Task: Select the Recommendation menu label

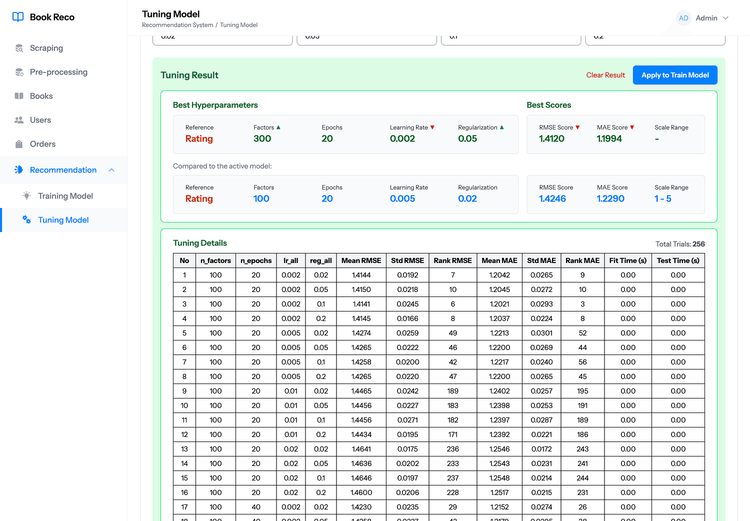Action: coord(63,170)
